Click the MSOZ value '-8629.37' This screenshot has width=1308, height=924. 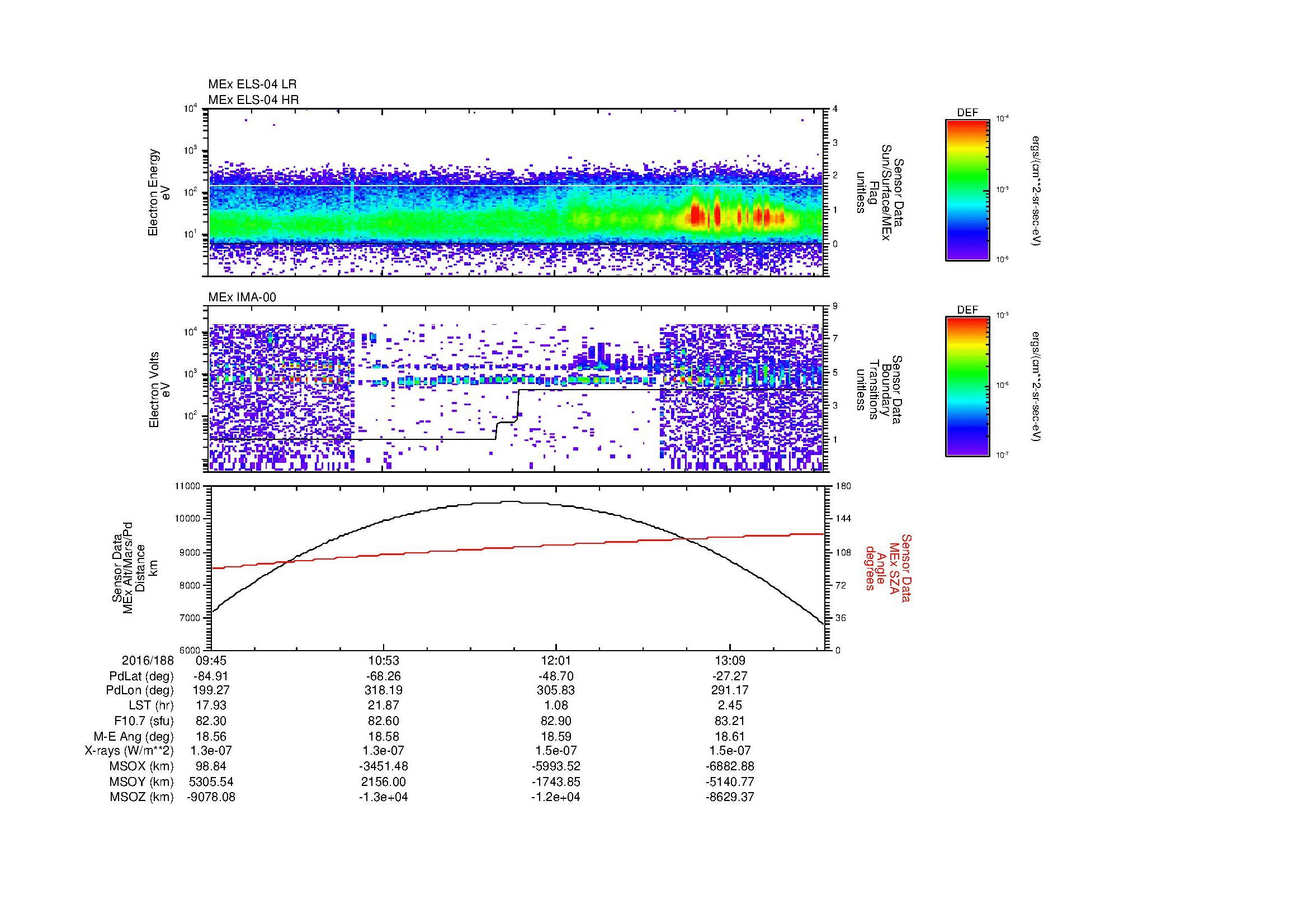[x=730, y=797]
